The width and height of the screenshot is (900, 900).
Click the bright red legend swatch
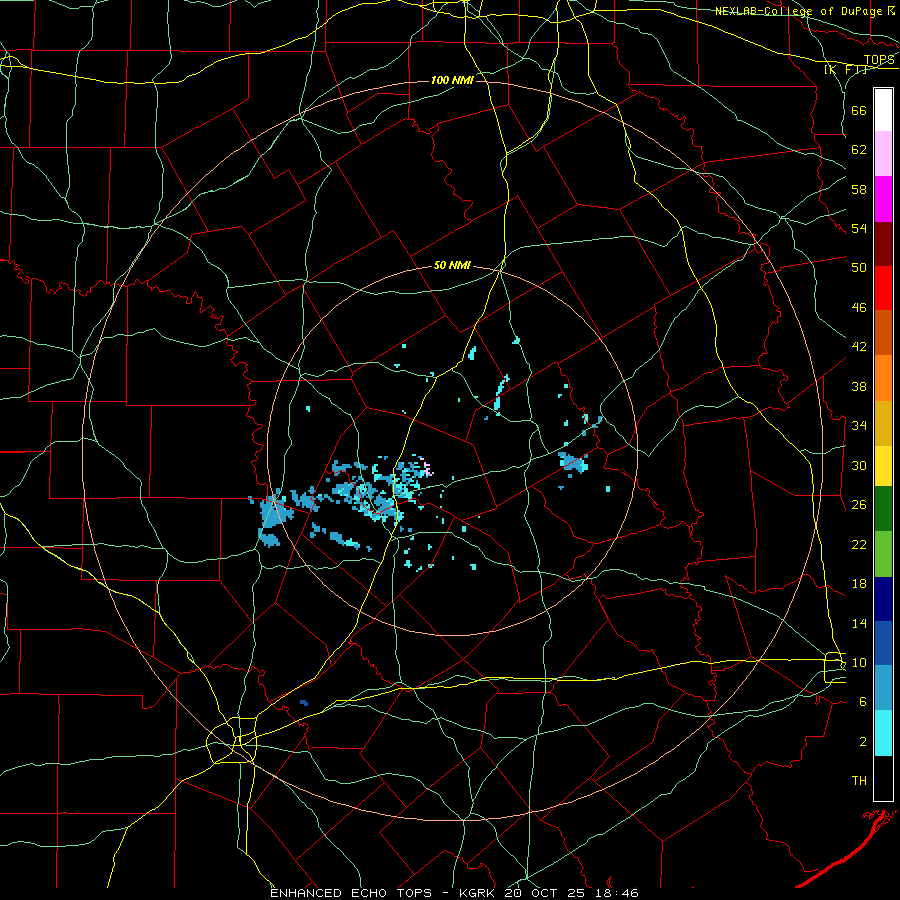883,288
